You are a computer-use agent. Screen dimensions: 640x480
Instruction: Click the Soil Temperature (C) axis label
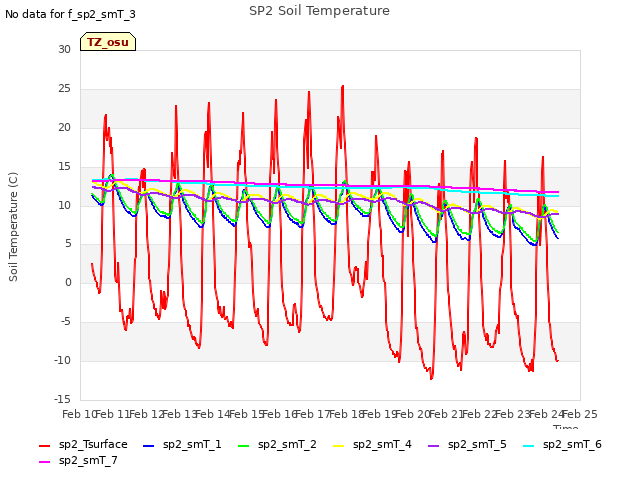(13, 227)
